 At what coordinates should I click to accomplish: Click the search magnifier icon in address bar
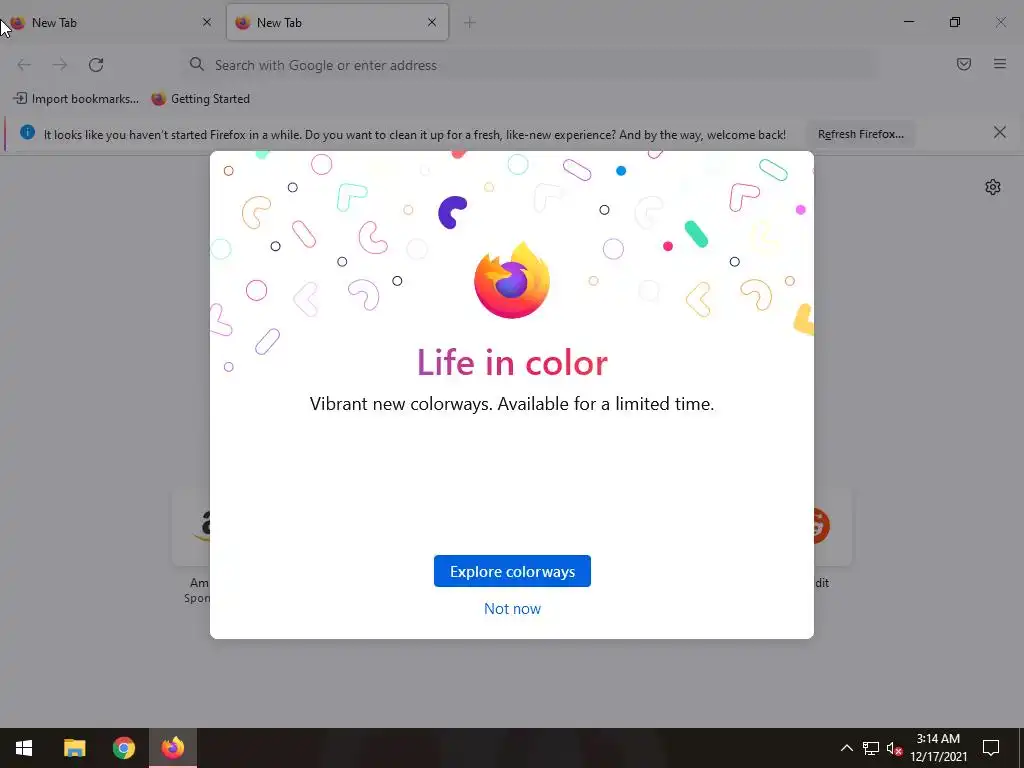(x=197, y=64)
